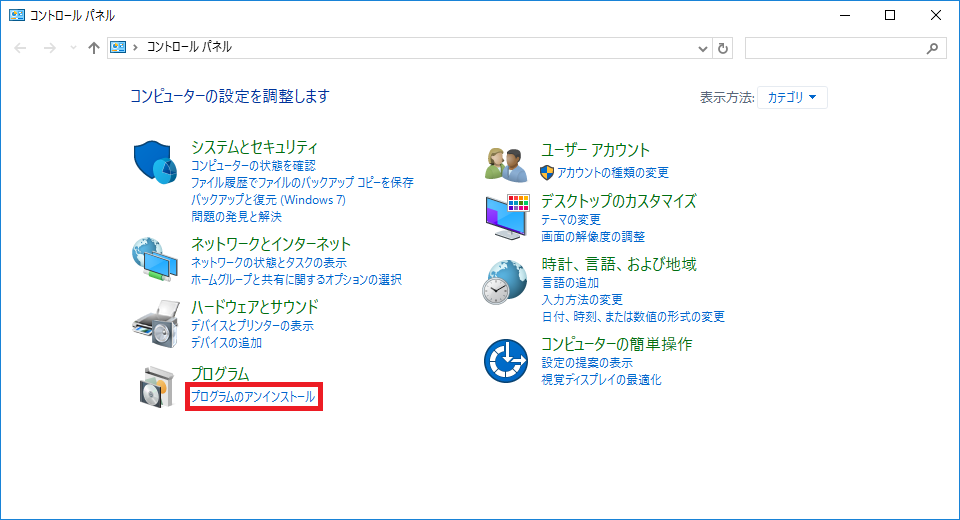Expand the address bar history dropdown
The width and height of the screenshot is (960, 520).
pos(702,48)
